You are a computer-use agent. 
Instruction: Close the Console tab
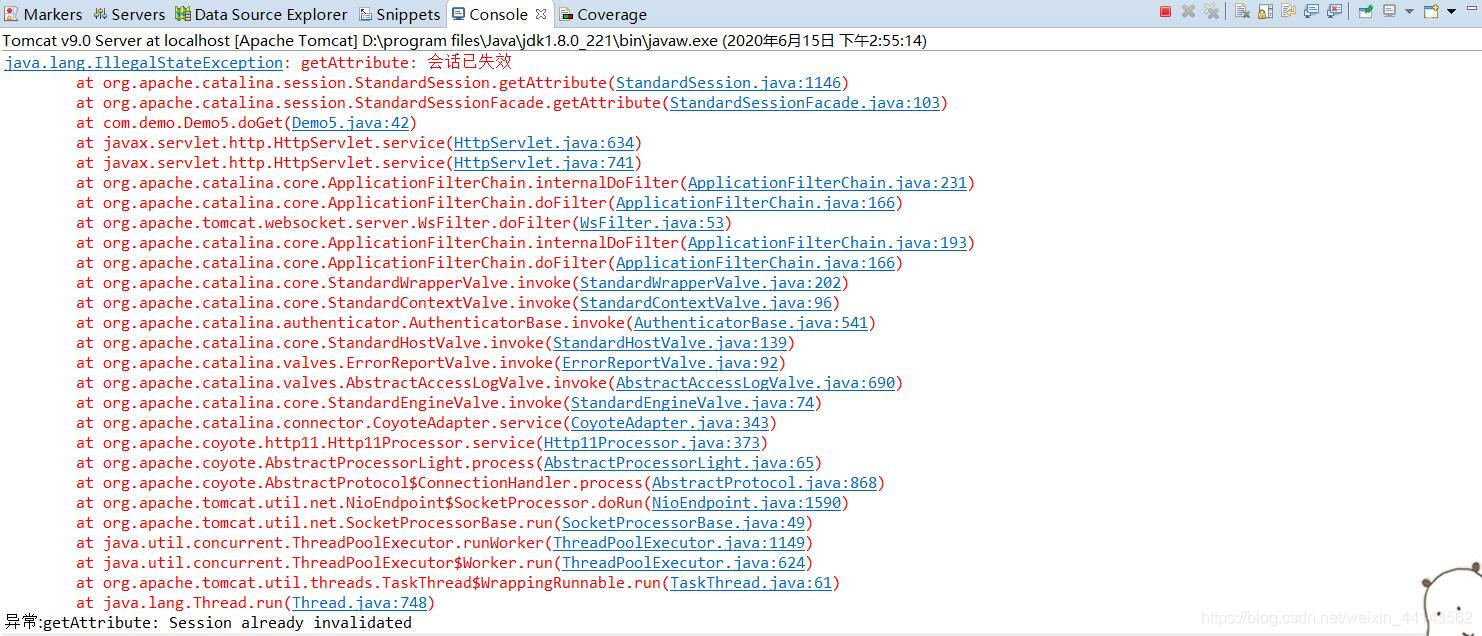[540, 14]
